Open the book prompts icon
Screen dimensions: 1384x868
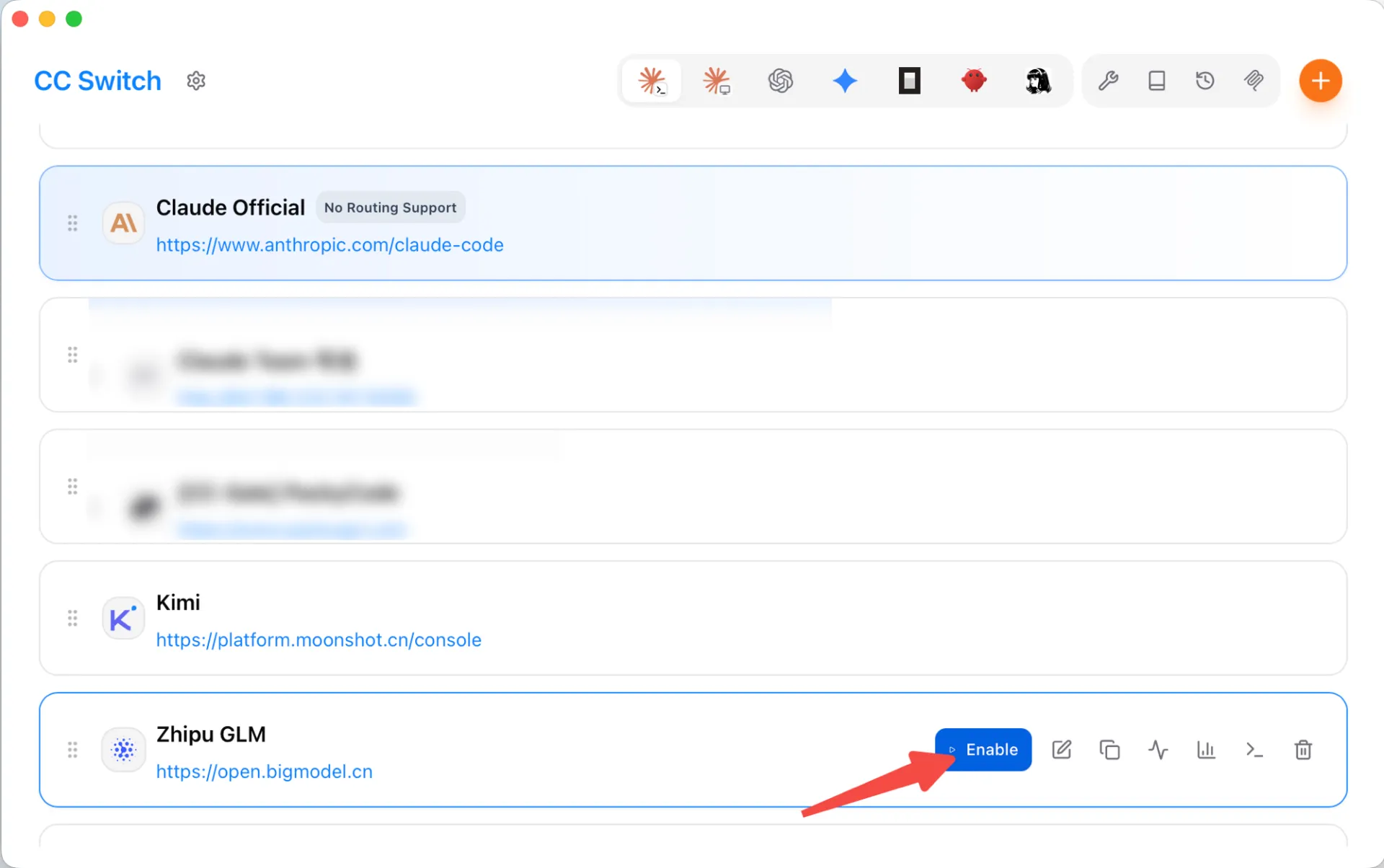coord(1157,81)
